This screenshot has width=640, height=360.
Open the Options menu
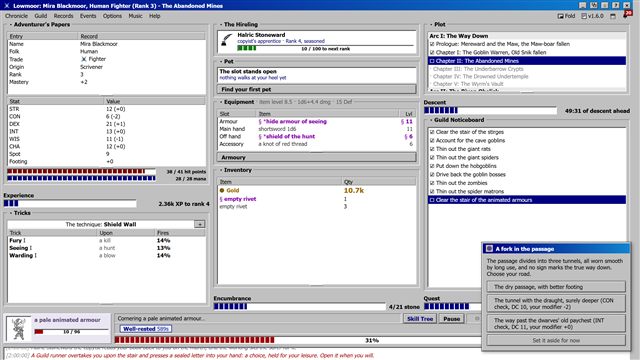point(112,16)
